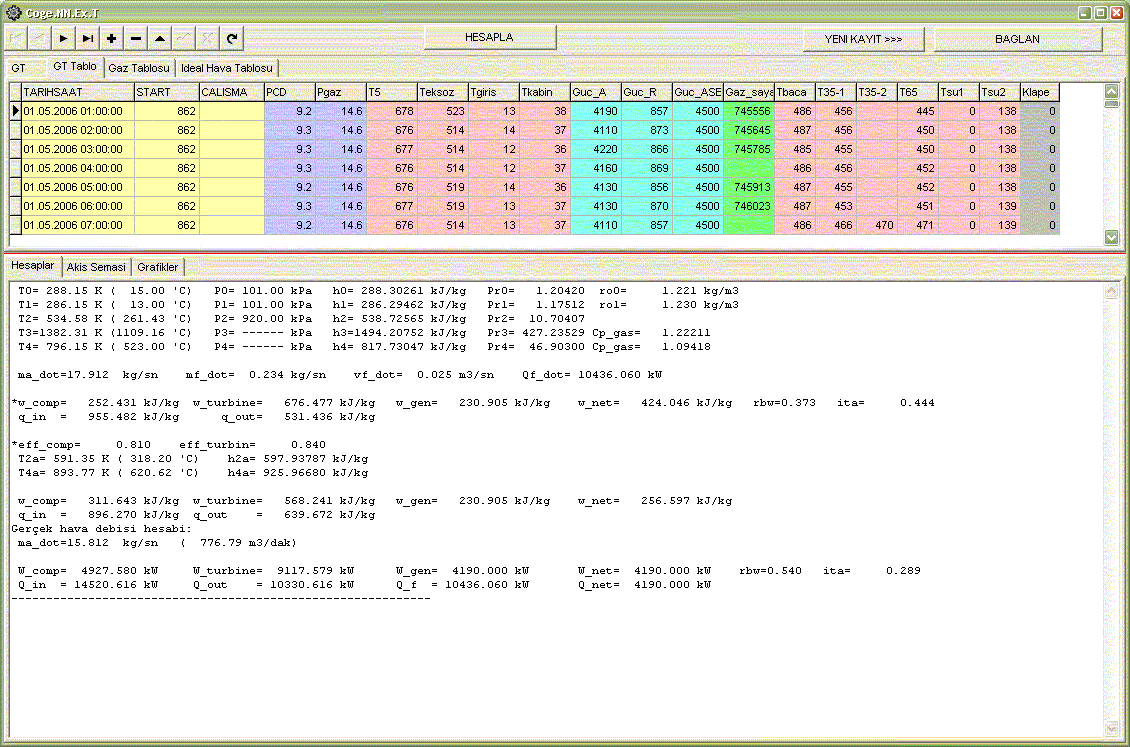Open the Grafikler tab
Screen dimensions: 1130x747
pos(158,268)
